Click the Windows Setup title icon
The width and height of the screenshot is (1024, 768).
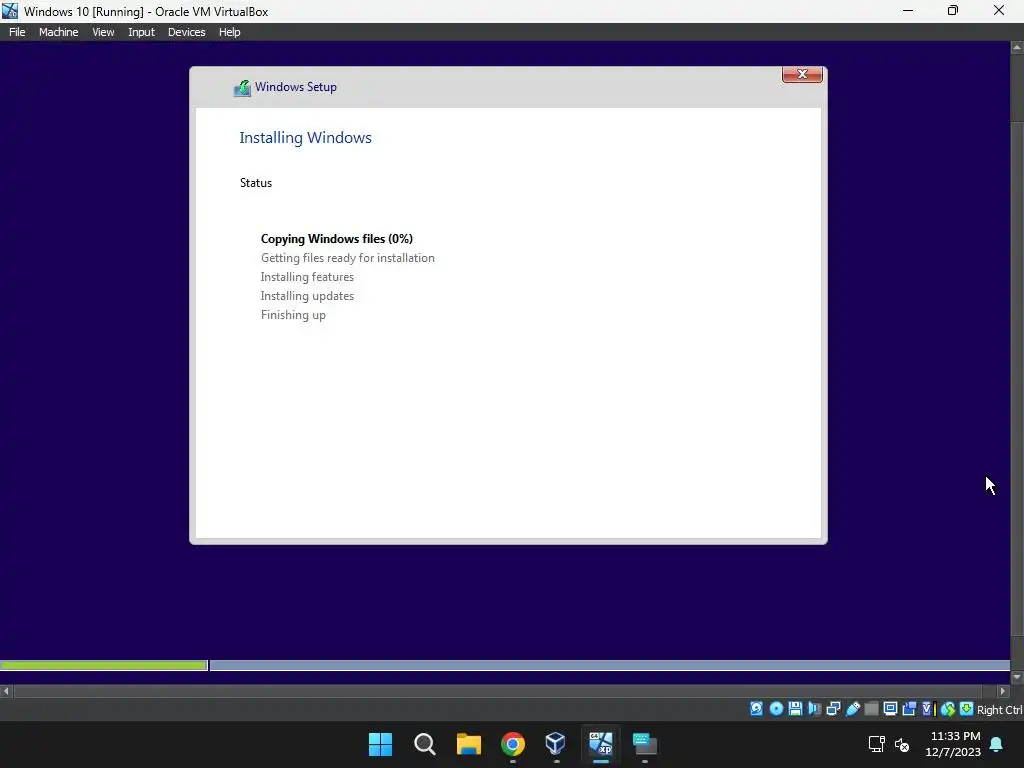[242, 88]
